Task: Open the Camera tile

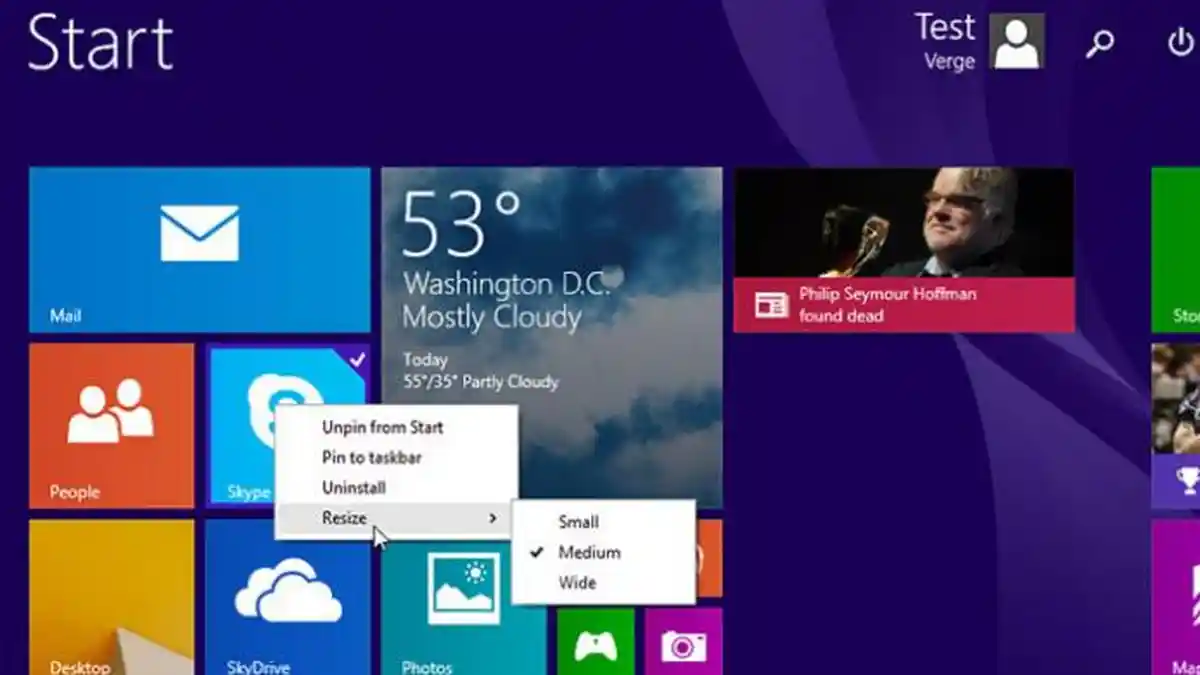Action: coord(683,641)
